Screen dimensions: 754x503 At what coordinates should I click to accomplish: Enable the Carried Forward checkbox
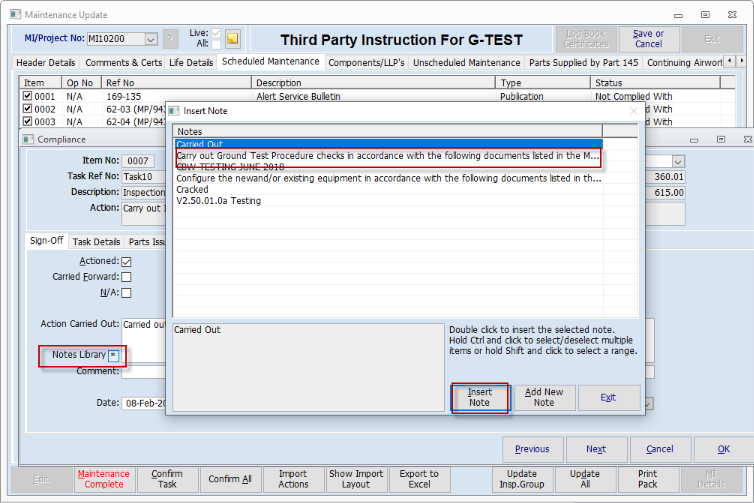point(126,277)
